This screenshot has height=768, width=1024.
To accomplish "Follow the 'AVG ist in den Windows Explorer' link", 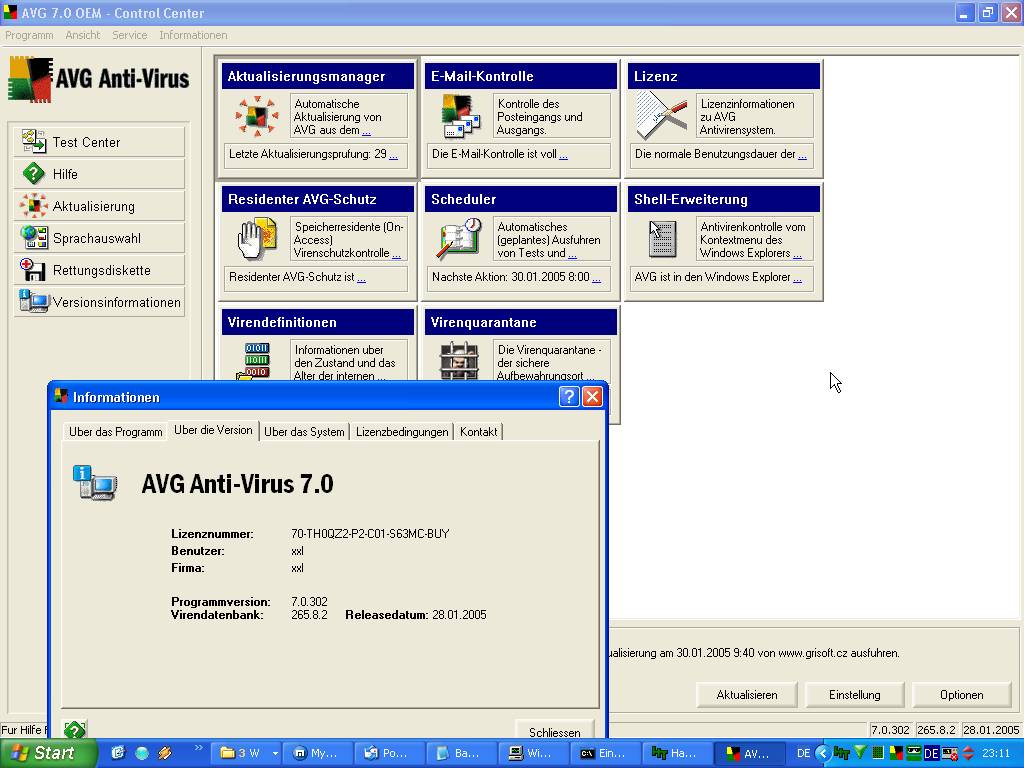I will (x=797, y=278).
